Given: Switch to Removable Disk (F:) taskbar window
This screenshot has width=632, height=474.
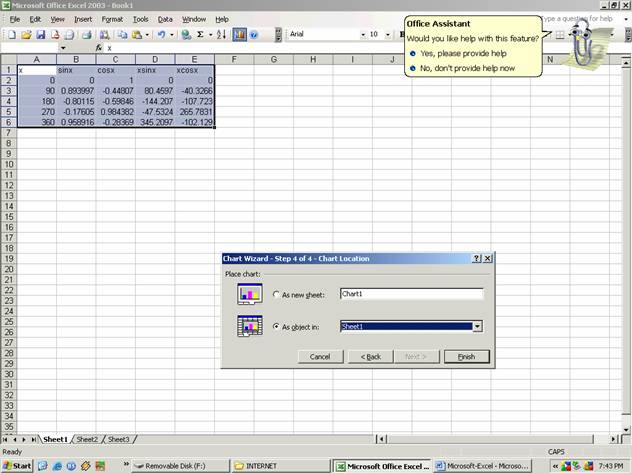Looking at the screenshot, I should pos(181,466).
